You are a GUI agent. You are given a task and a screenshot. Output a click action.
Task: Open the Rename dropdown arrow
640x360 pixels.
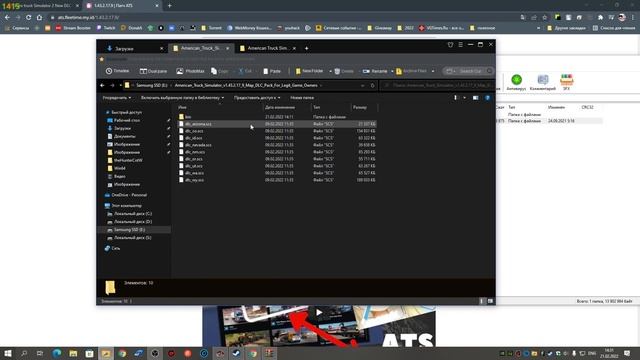click(x=392, y=71)
